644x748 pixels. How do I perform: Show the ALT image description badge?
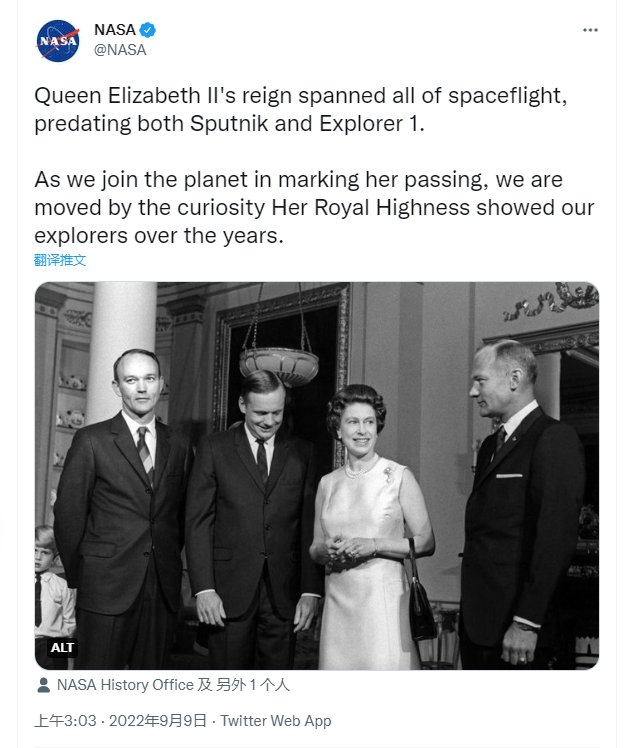62,647
